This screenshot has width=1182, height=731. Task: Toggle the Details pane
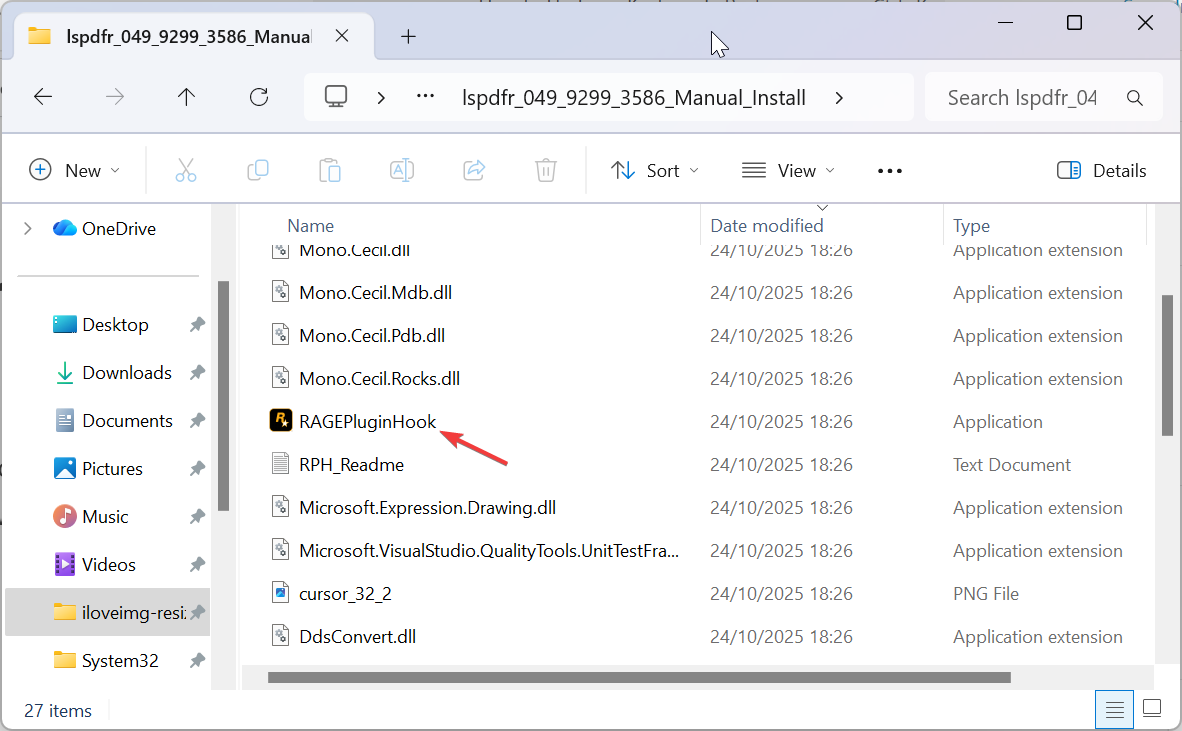click(x=1102, y=171)
